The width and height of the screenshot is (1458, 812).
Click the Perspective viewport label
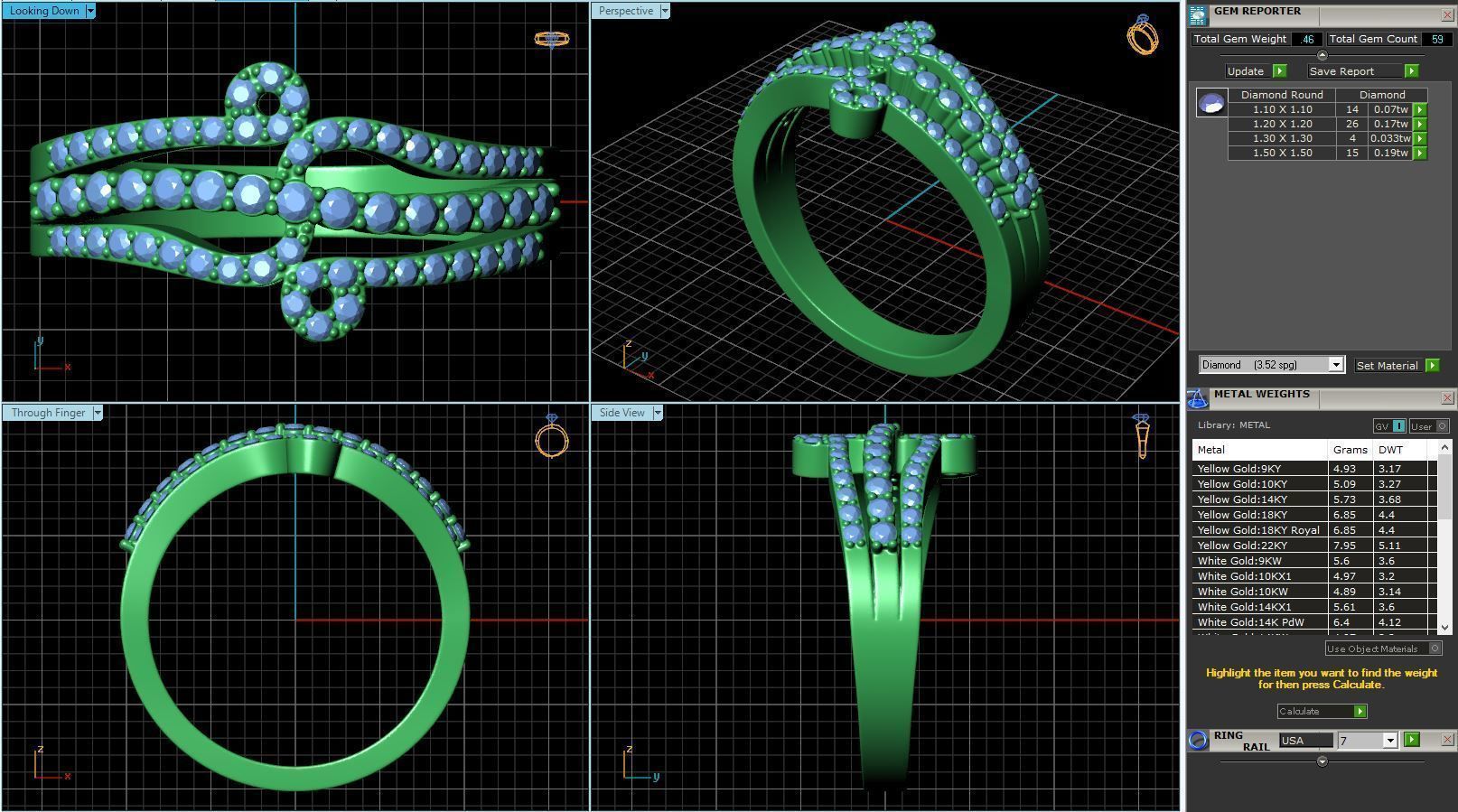(x=625, y=11)
